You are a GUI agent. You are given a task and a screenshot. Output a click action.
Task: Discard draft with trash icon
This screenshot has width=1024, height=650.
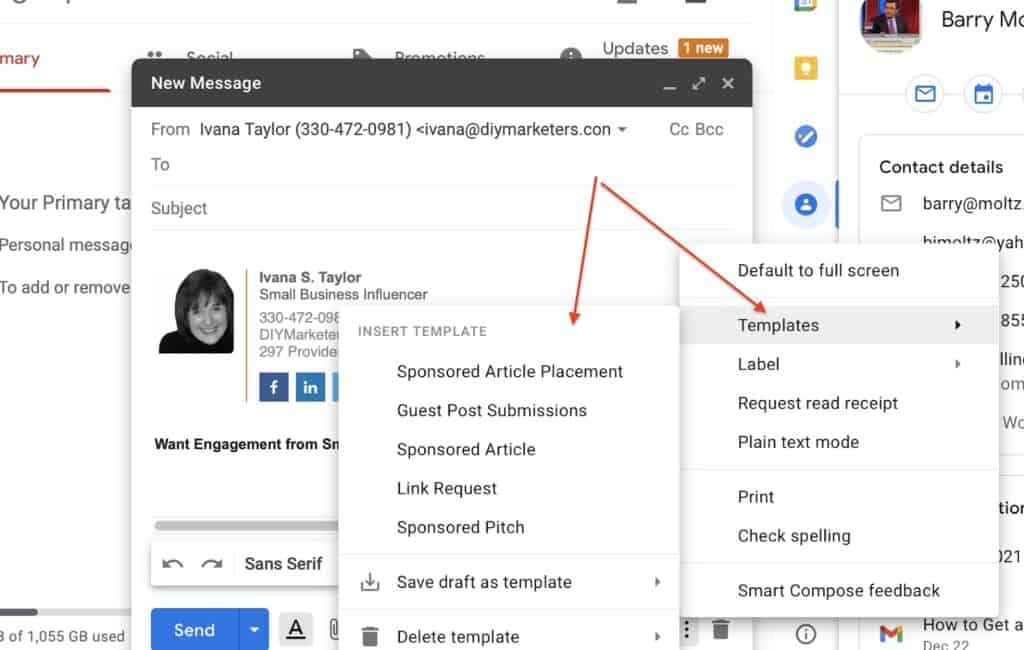click(x=720, y=630)
